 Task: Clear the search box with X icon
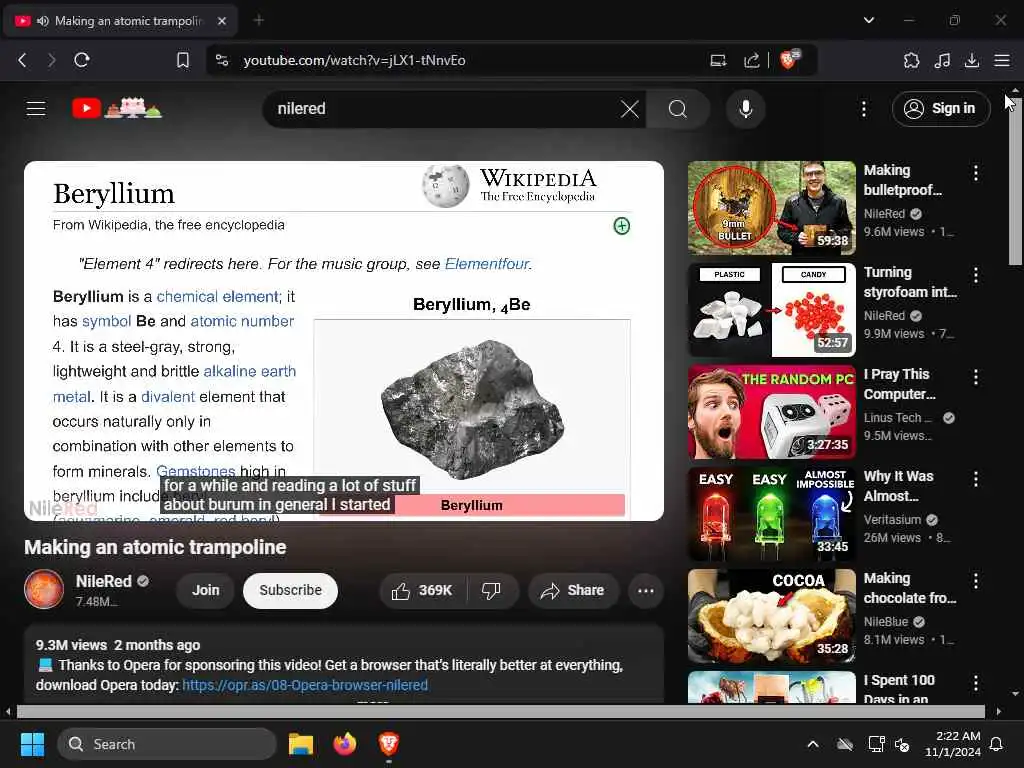tap(630, 108)
